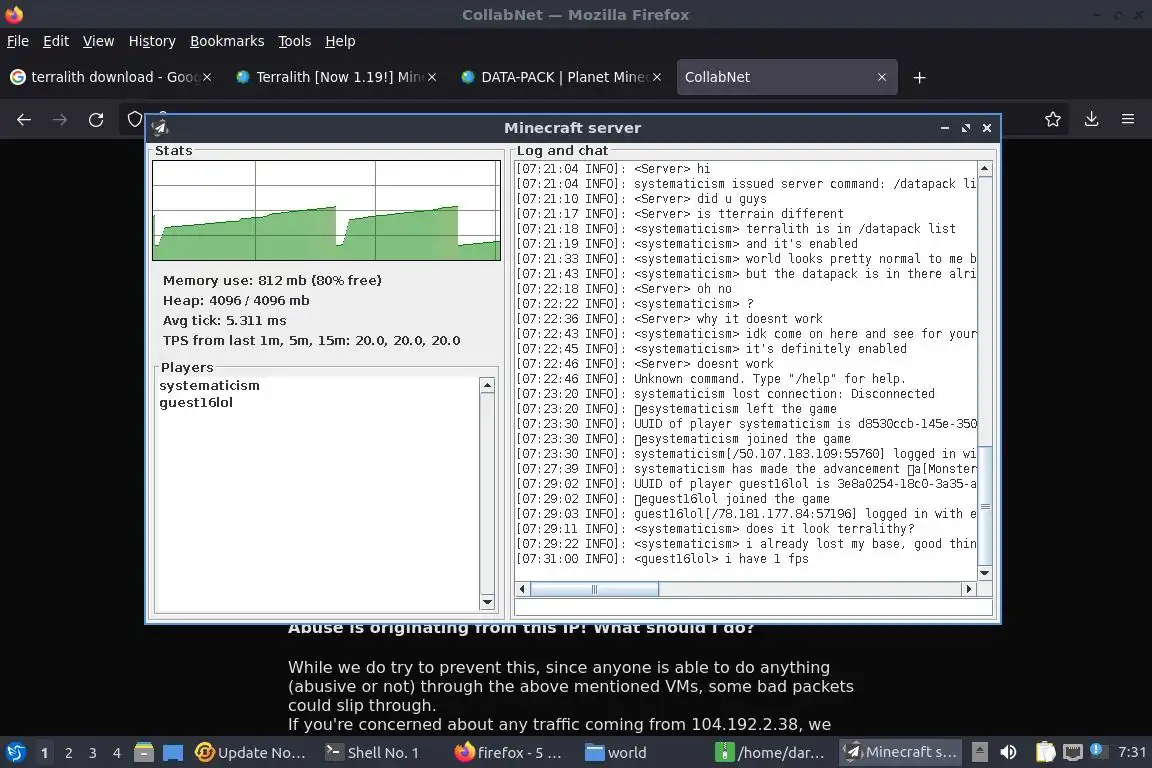1152x768 pixels.
Task: Open the volume control tray icon
Action: point(1008,752)
